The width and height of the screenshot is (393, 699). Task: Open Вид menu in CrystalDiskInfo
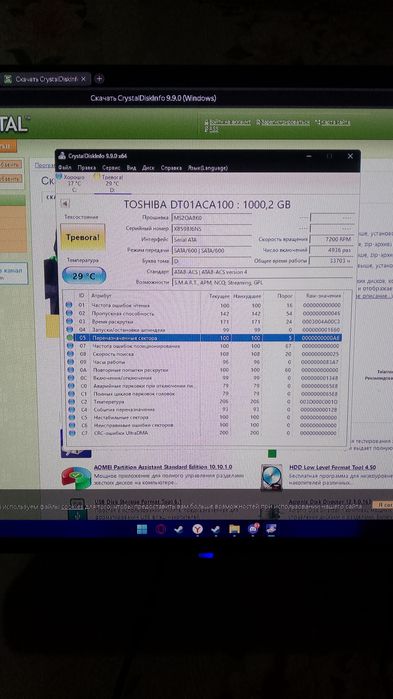[131, 168]
